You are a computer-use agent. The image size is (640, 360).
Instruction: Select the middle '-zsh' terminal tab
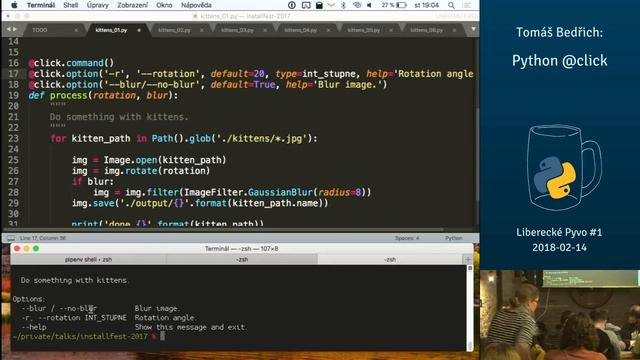pos(242,260)
